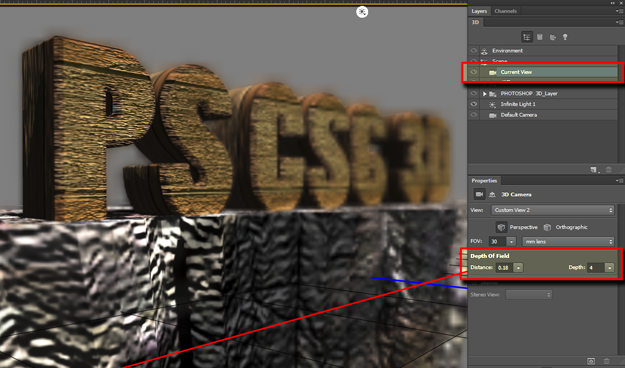
Task: Filter 3D panel by whole scene
Action: pos(527,37)
